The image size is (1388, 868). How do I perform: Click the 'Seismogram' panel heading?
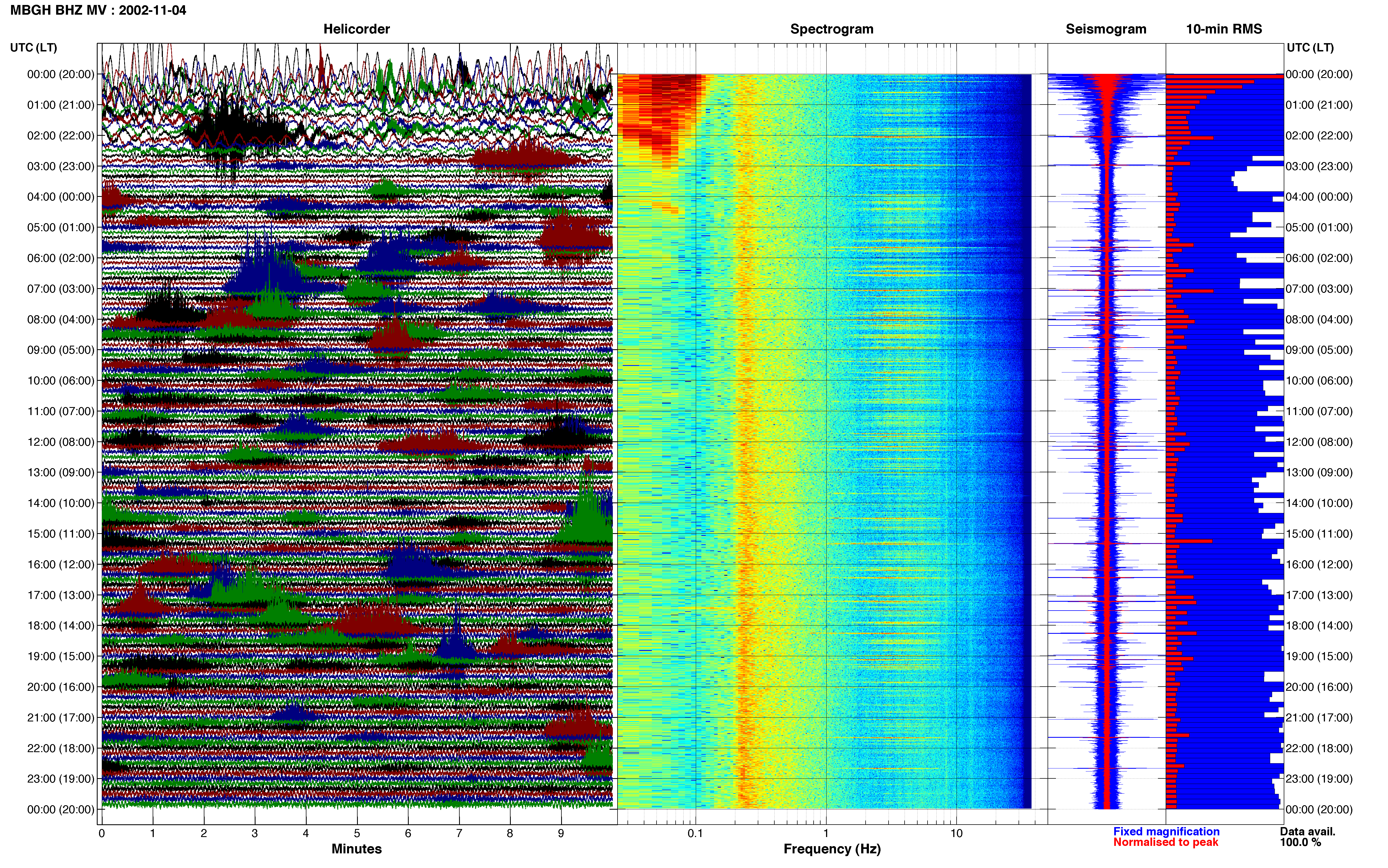(x=1106, y=29)
